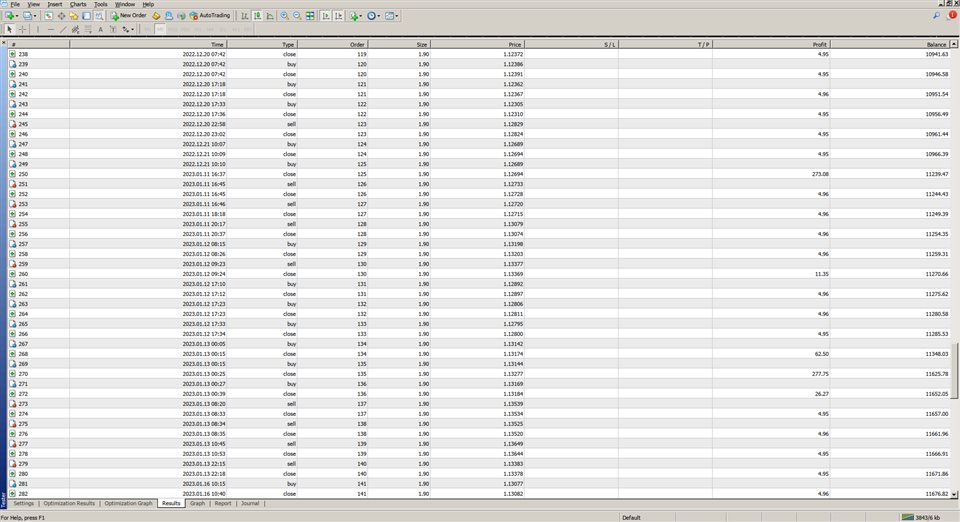The image size is (960, 522).
Task: Click the scroll up arrow of results list
Action: [953, 44]
